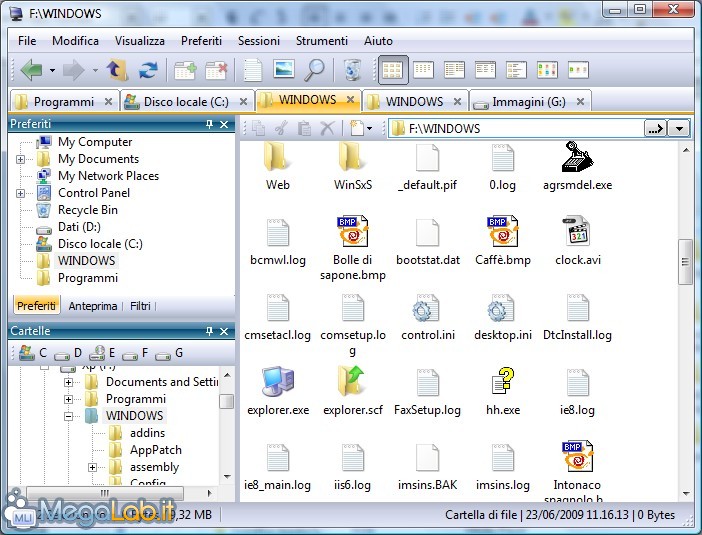The image size is (702, 535).
Task: Expand the assembly folder node
Action: pos(92,467)
